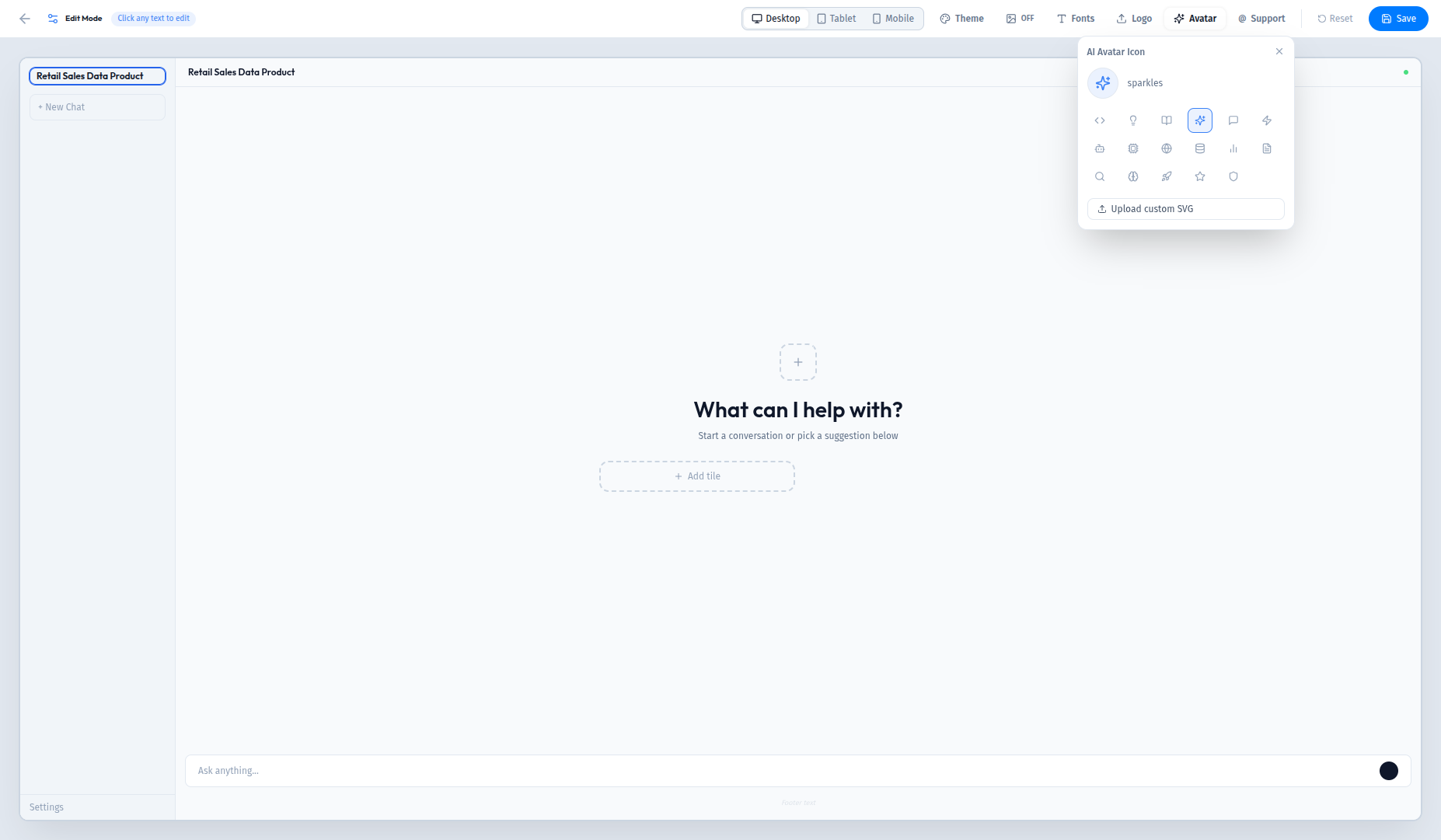Screen dimensions: 1441x840
Task: Open the Fonts menu
Action: (x=1076, y=19)
